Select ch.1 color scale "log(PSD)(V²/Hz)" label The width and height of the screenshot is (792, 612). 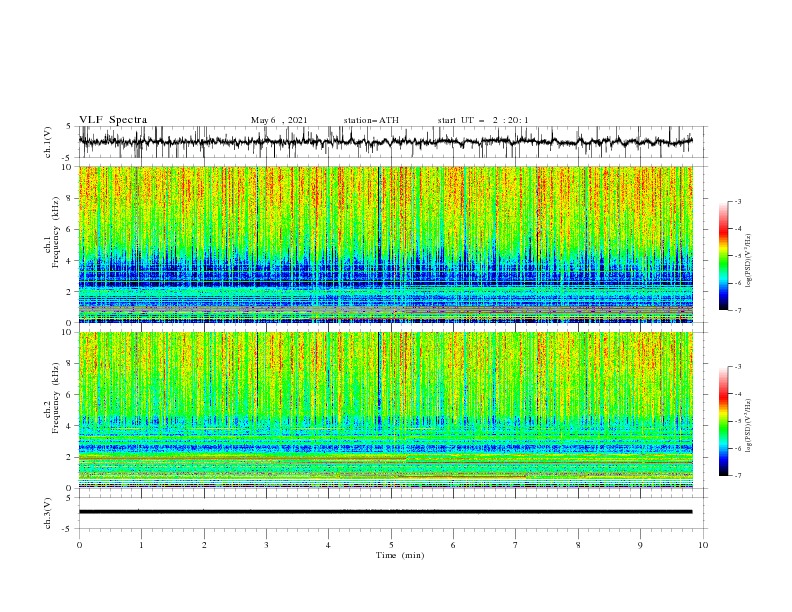pos(749,260)
